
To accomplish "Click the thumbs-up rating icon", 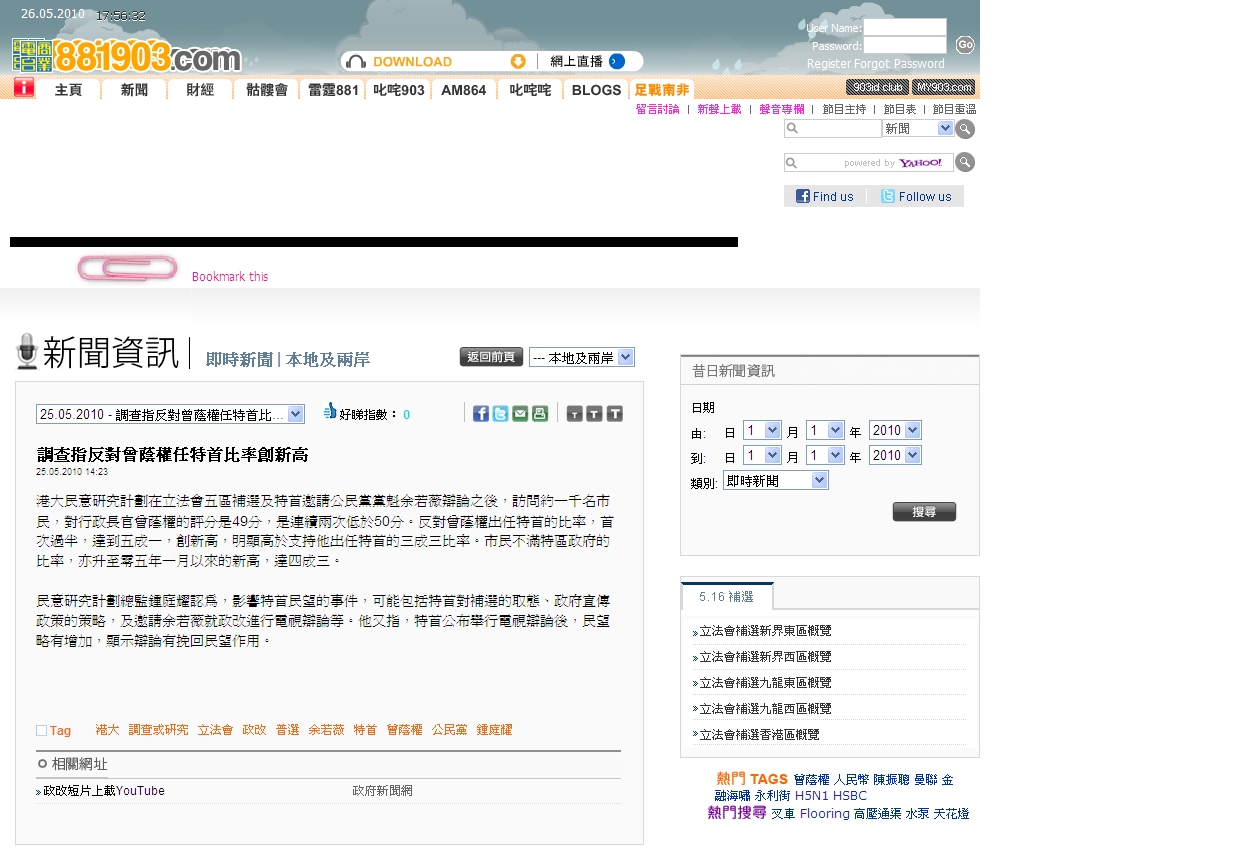I will [330, 411].
